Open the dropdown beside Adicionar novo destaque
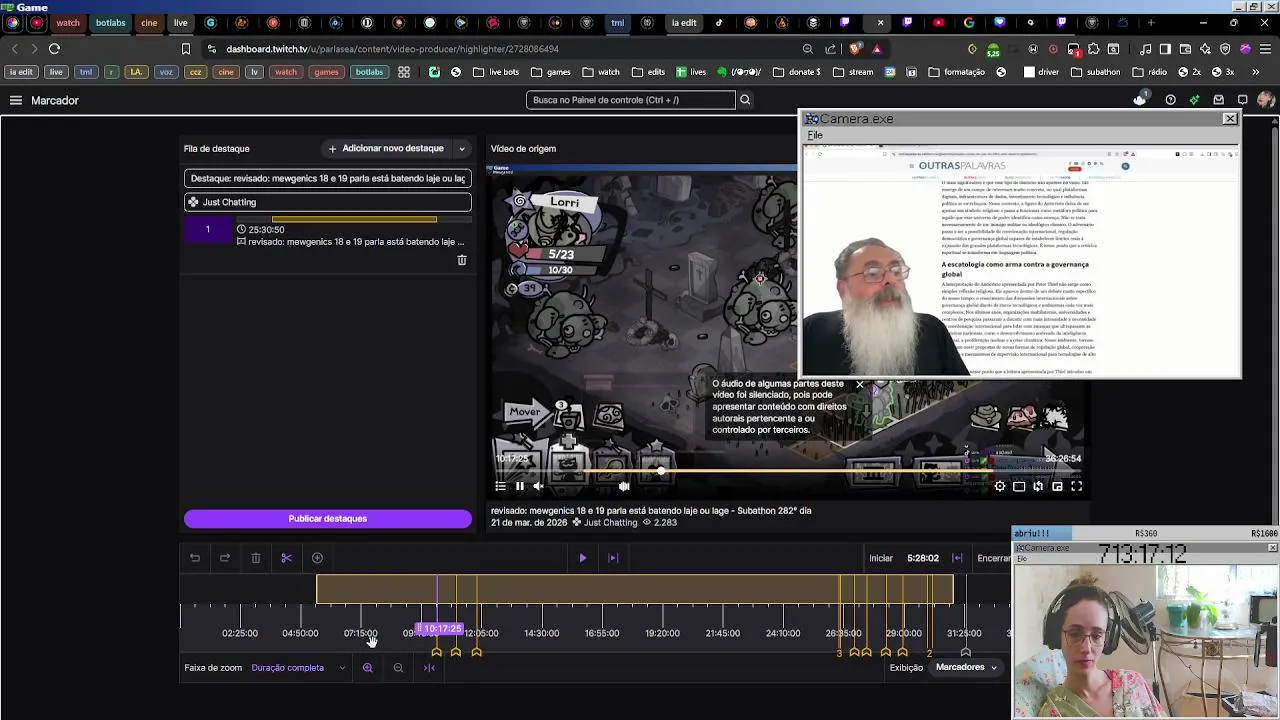The image size is (1280, 720). tap(462, 149)
